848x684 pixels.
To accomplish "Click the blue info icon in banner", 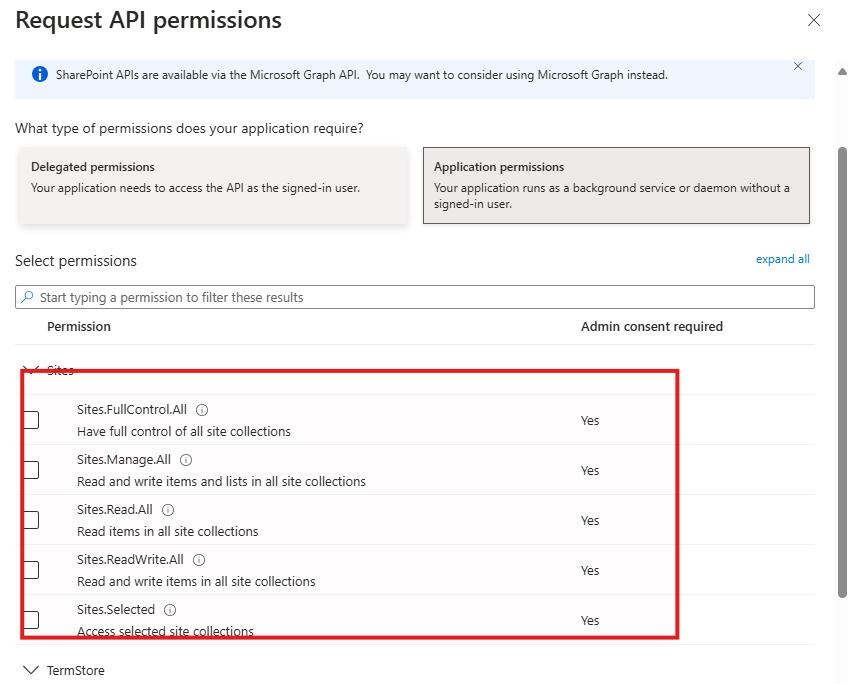I will pyautogui.click(x=39, y=74).
